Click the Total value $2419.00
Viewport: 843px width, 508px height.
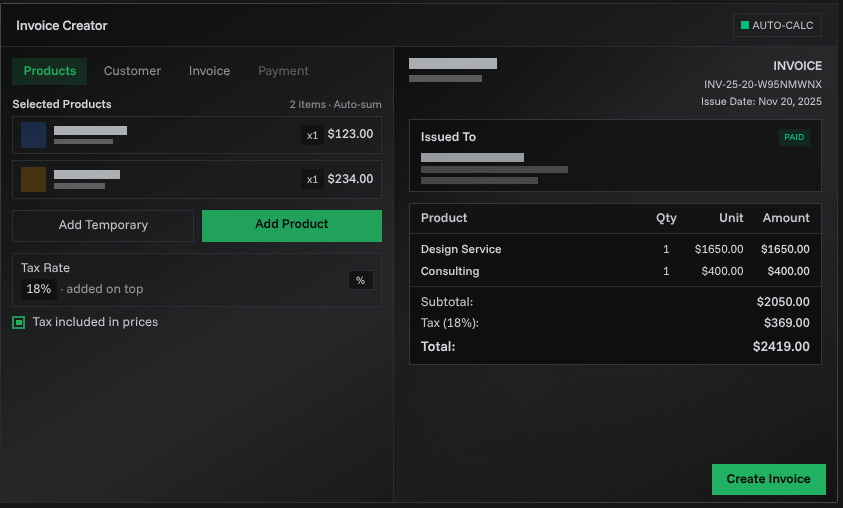(781, 347)
